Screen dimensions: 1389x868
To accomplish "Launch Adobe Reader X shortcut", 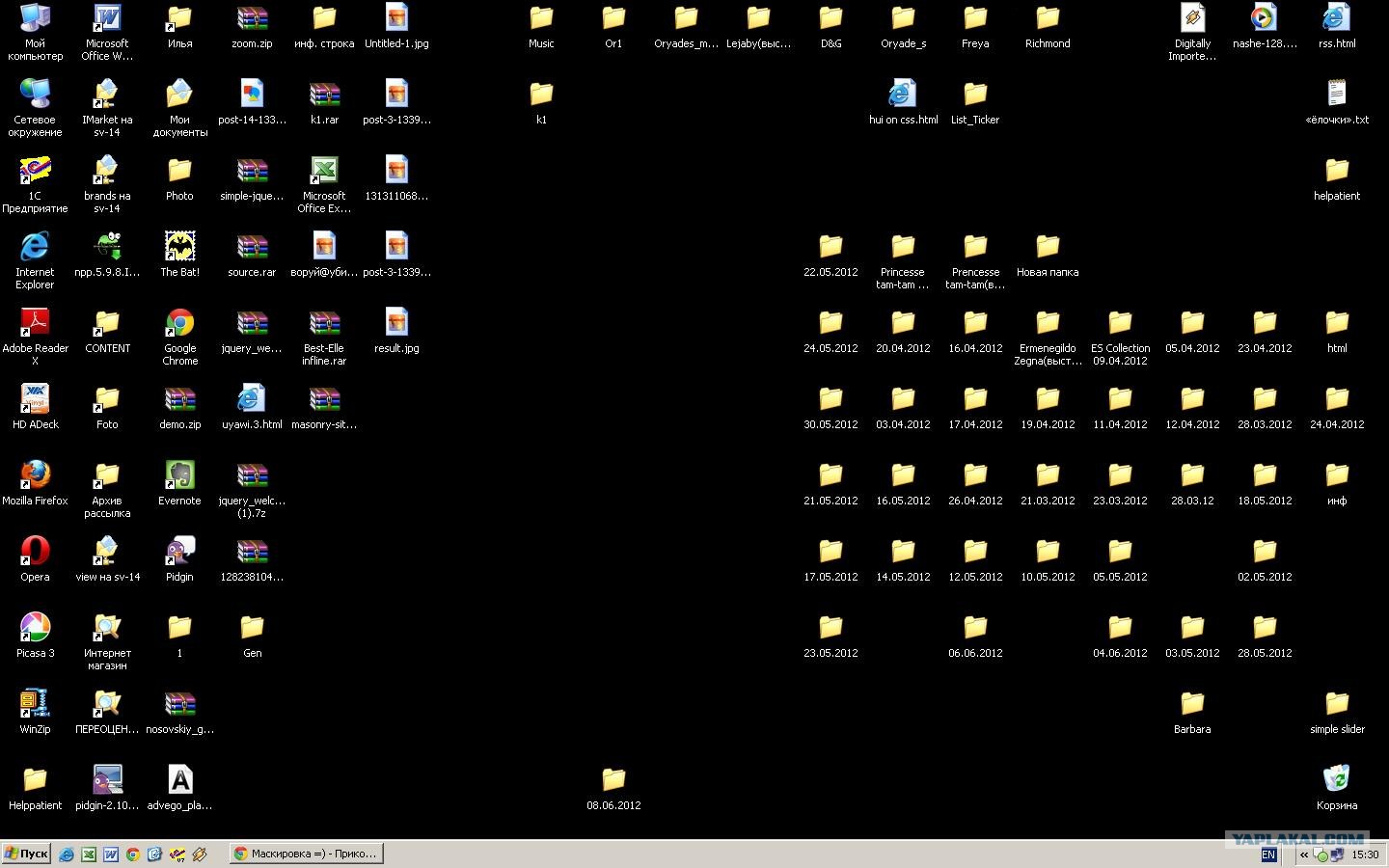I will click(35, 337).
